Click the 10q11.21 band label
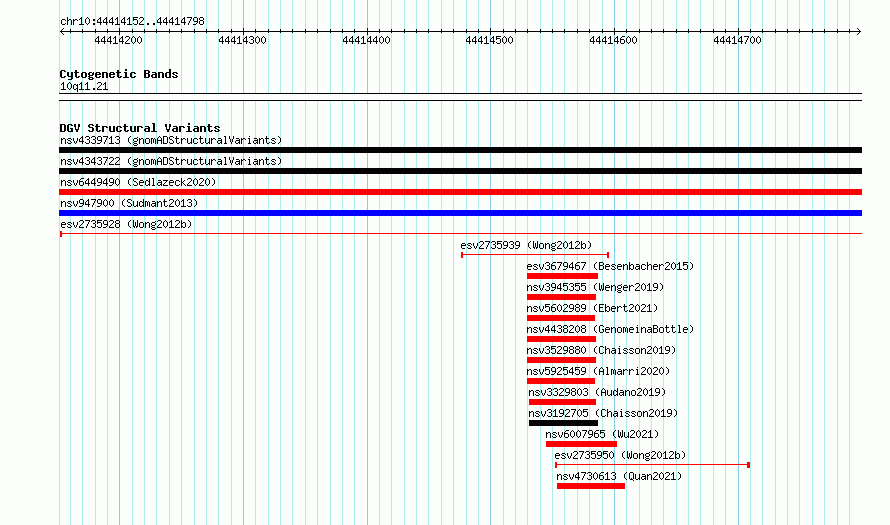This screenshot has height=525, width=890. coord(84,87)
